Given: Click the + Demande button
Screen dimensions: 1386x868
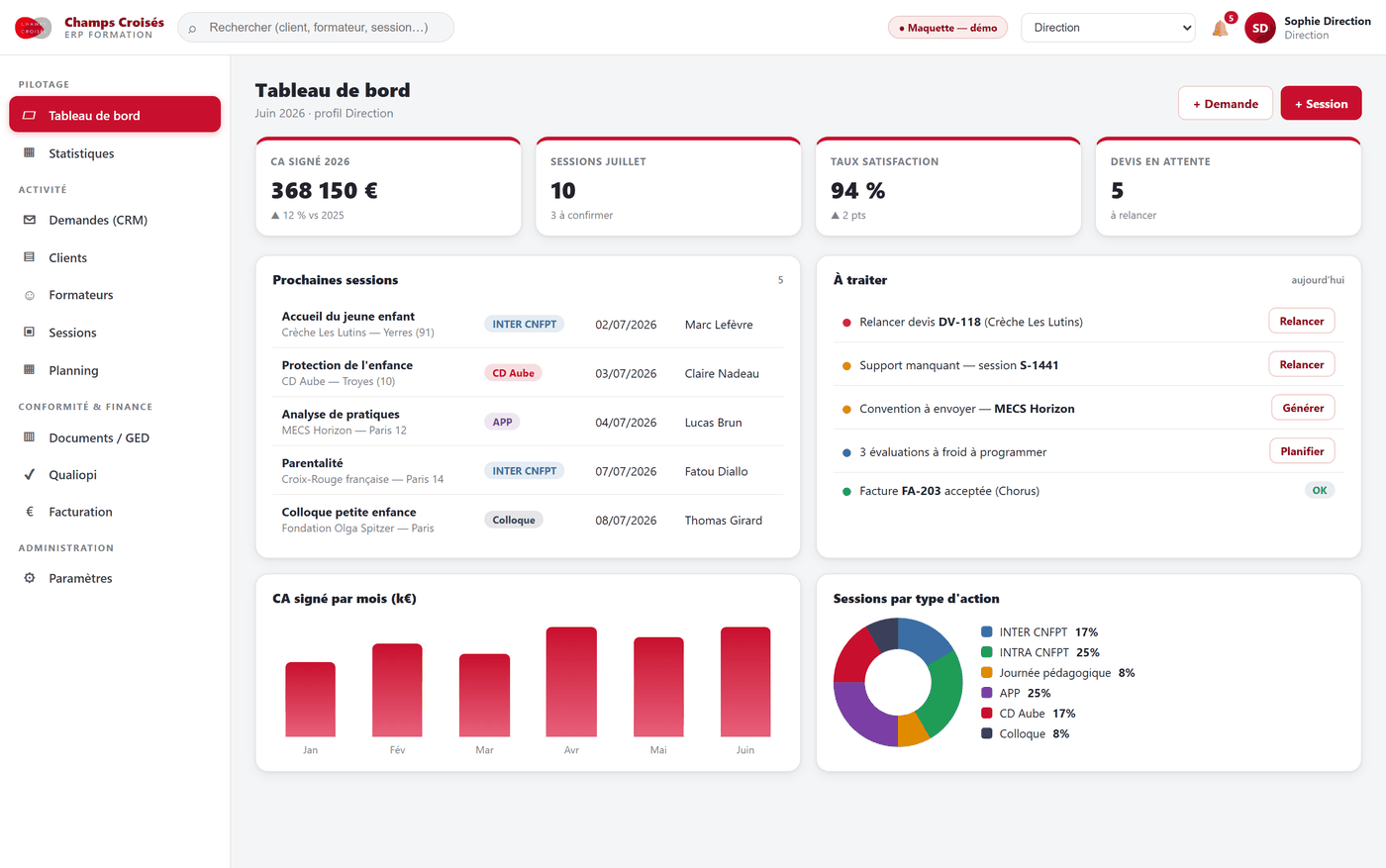Looking at the screenshot, I should pos(1225,104).
